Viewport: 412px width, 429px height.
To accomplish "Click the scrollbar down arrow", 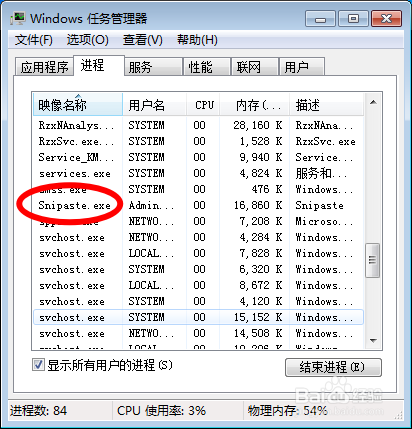I will point(373,341).
